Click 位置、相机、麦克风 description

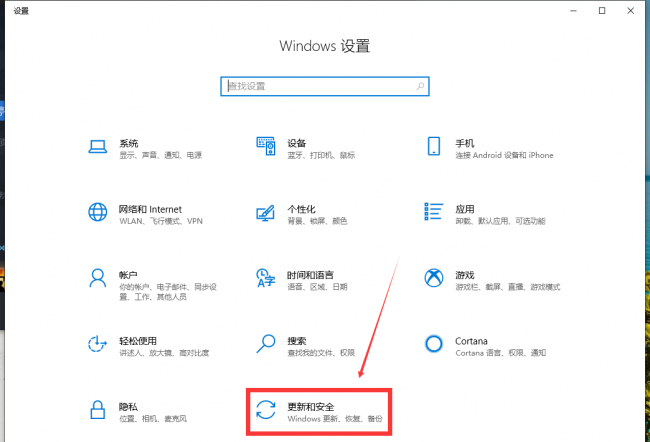(x=153, y=419)
